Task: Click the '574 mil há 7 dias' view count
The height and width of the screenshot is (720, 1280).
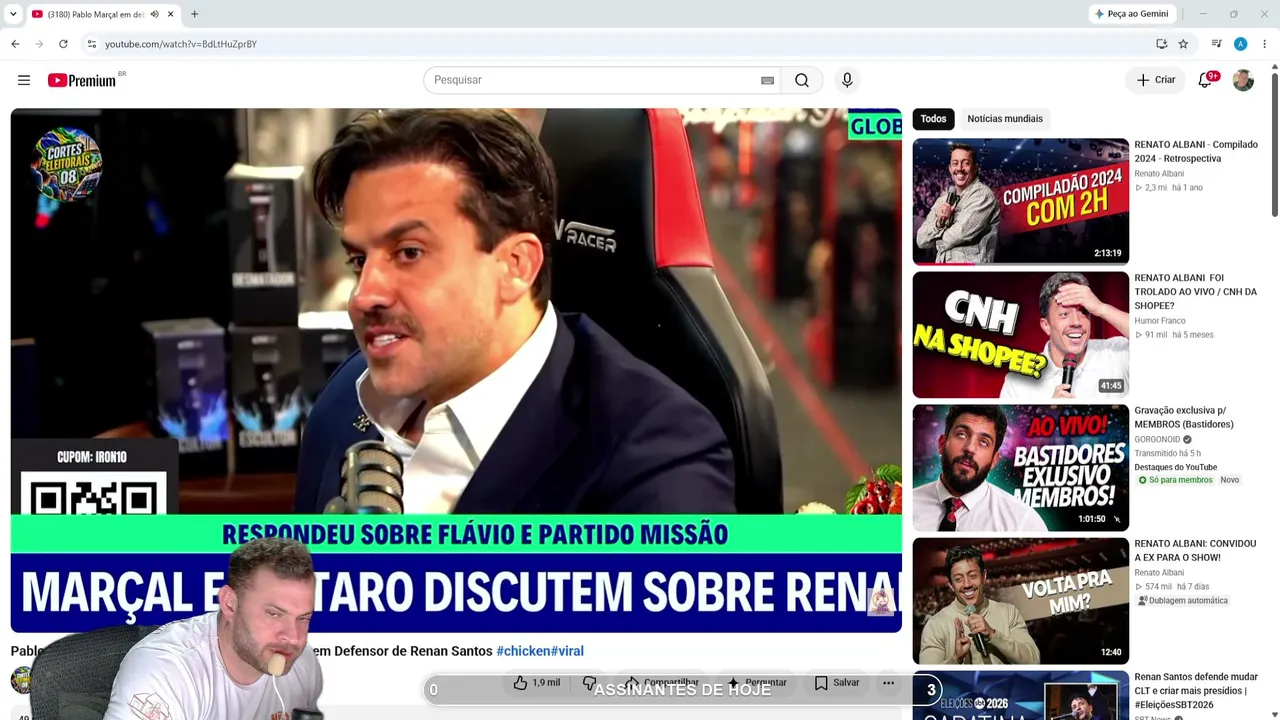Action: 1172,587
